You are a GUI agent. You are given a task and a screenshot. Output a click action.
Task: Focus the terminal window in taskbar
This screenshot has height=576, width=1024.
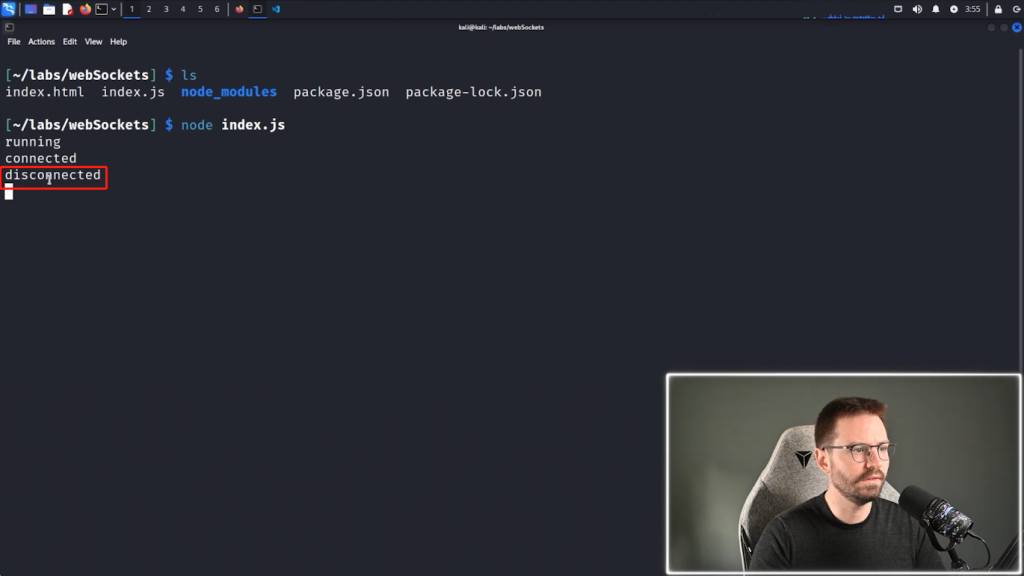[x=257, y=9]
